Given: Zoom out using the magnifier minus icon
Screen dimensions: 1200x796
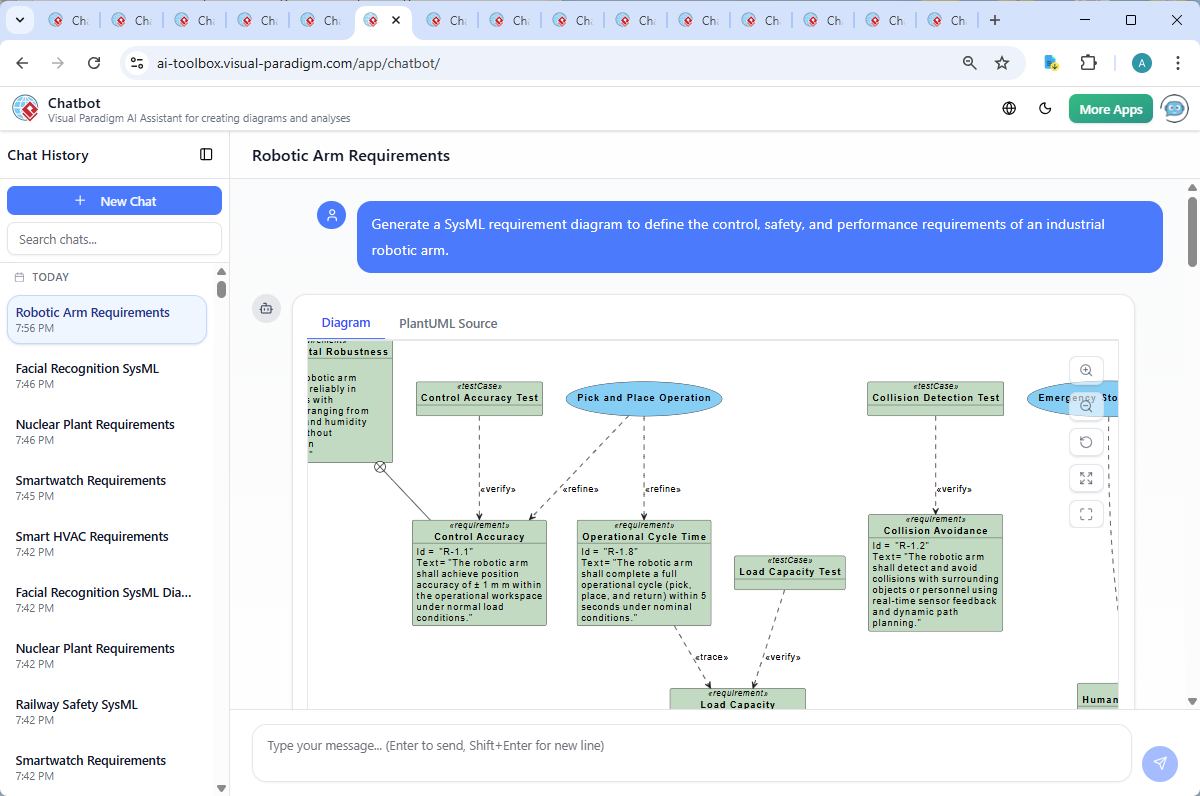Looking at the screenshot, I should tap(1086, 407).
